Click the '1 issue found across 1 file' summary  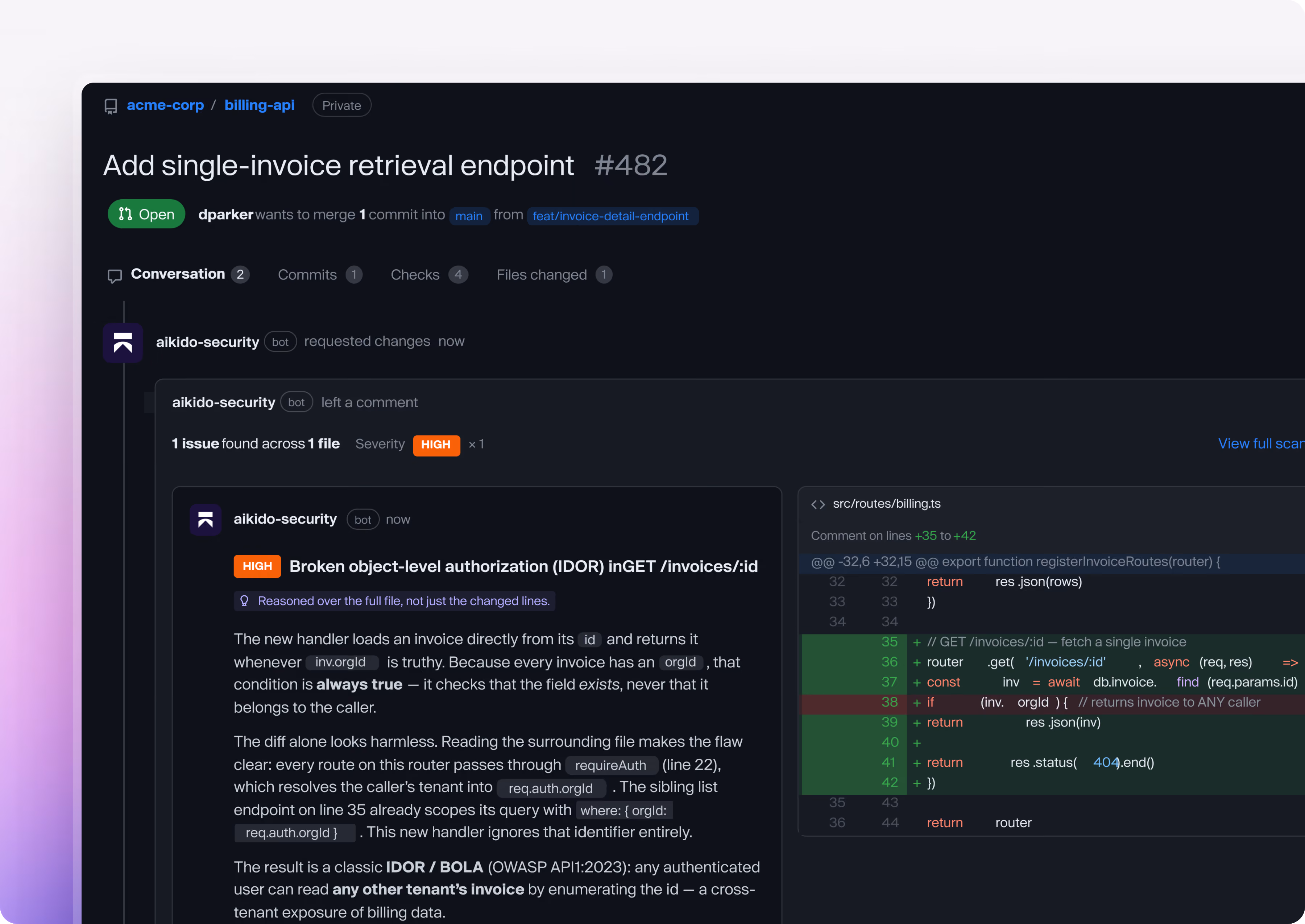point(256,444)
